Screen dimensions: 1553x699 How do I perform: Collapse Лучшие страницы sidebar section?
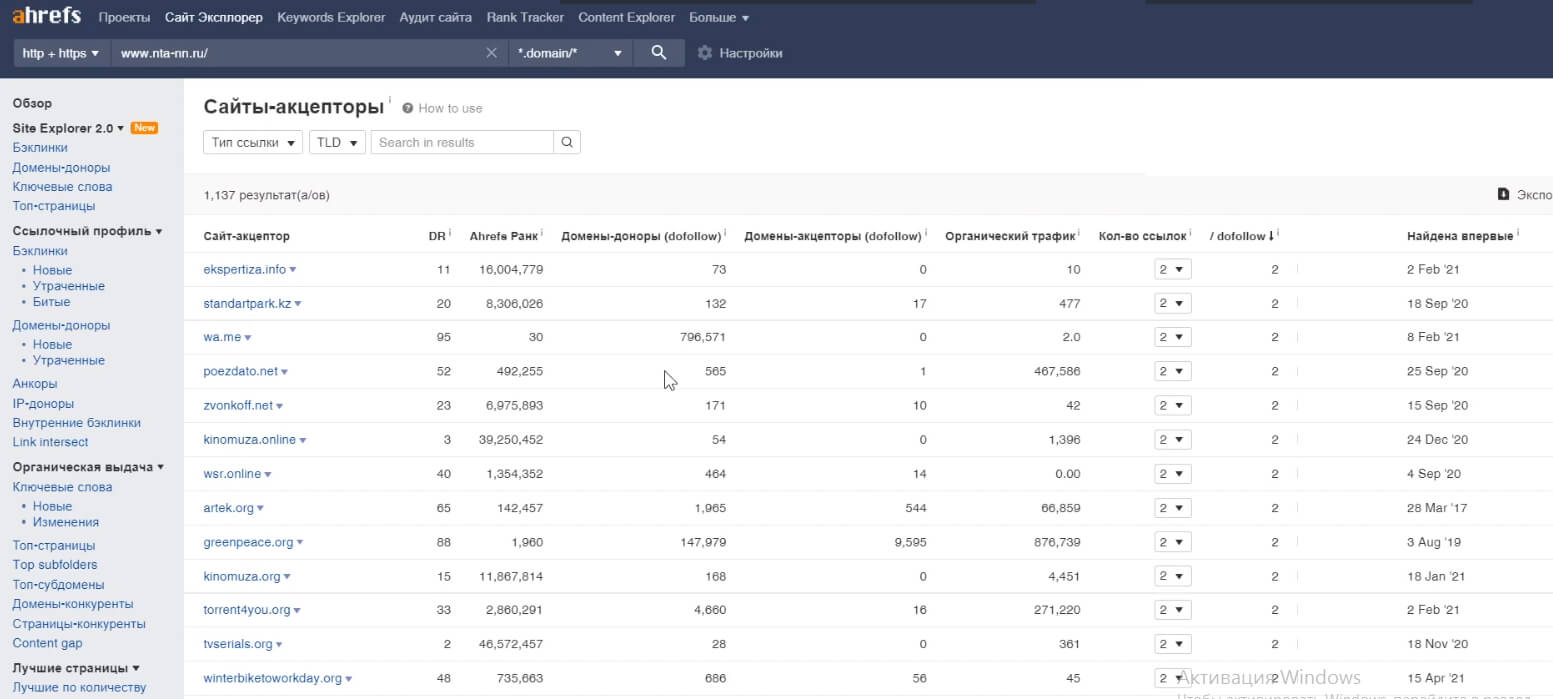click(76, 668)
